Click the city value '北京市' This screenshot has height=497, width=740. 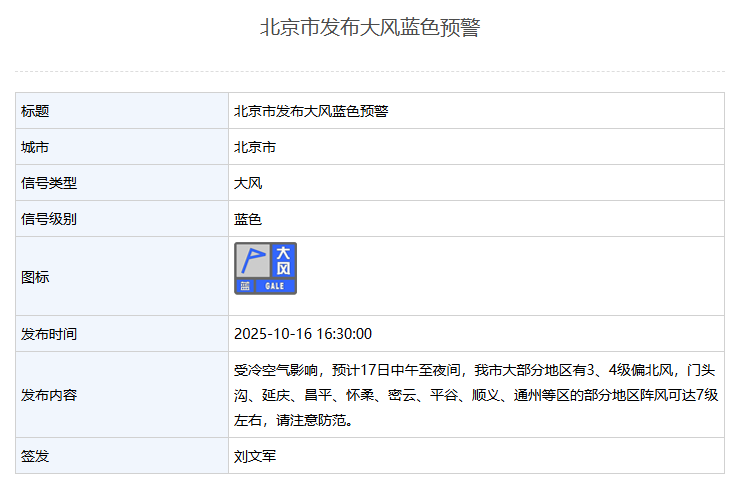255,147
